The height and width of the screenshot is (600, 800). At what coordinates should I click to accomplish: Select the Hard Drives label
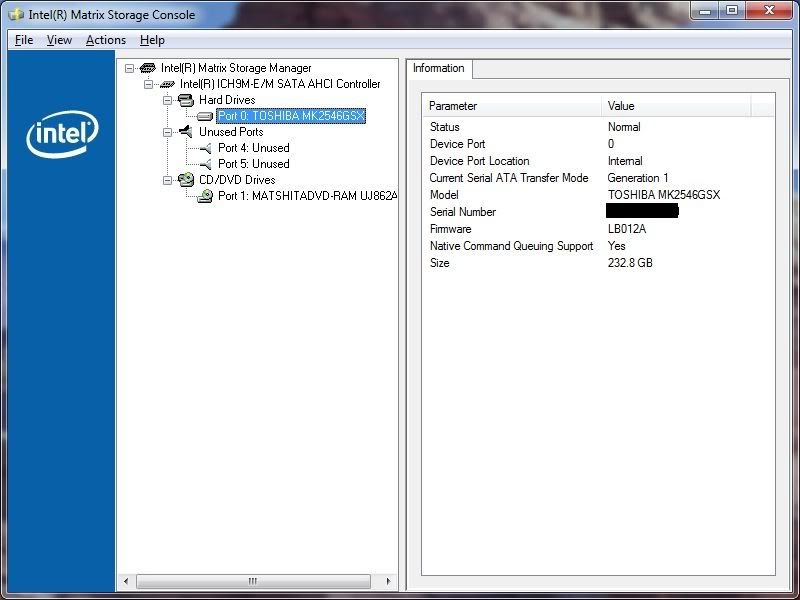[x=227, y=100]
